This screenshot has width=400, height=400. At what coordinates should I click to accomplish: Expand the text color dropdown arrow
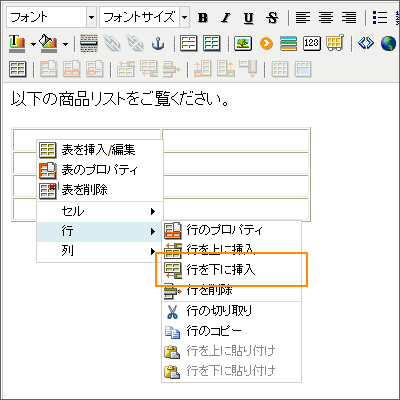point(33,44)
